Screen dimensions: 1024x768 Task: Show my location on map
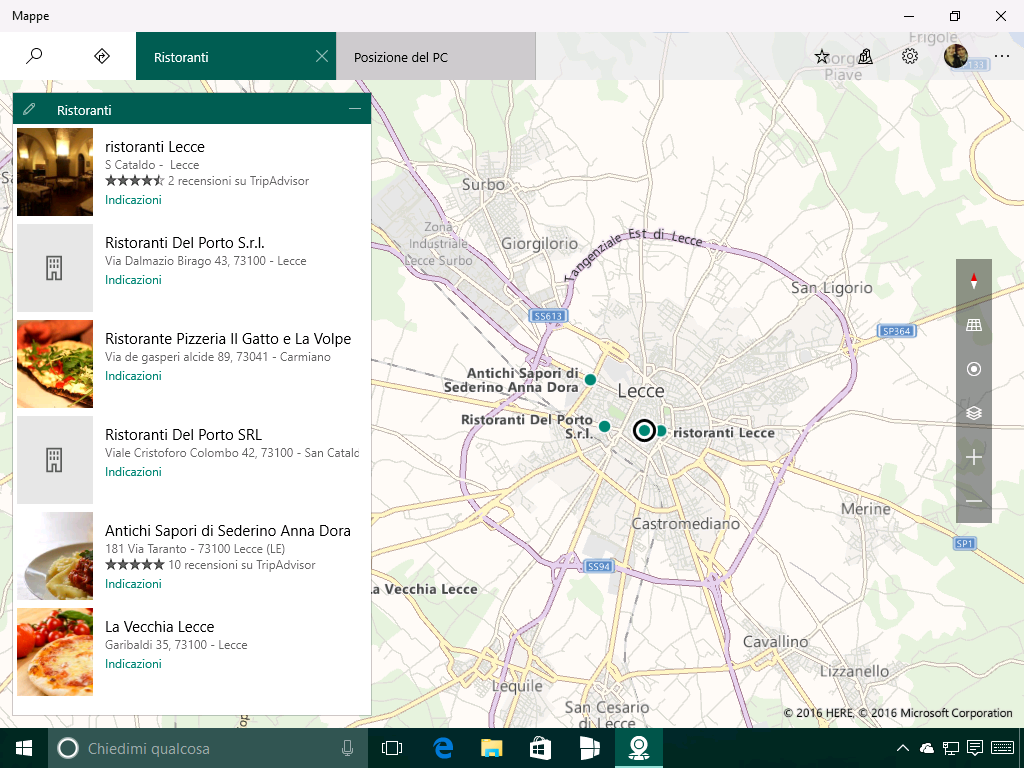pyautogui.click(x=974, y=369)
